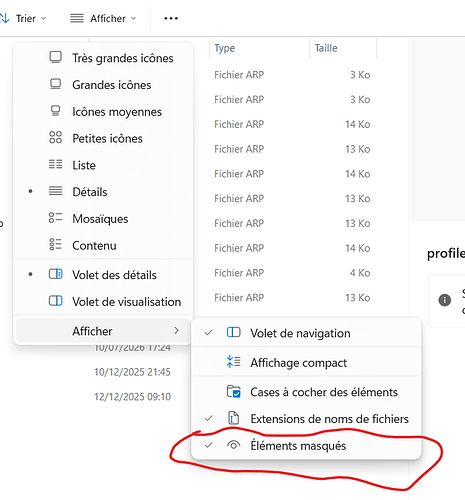Image resolution: width=465 pixels, height=500 pixels.
Task: Select the Très grandes icônes view icon
Action: tap(56, 57)
